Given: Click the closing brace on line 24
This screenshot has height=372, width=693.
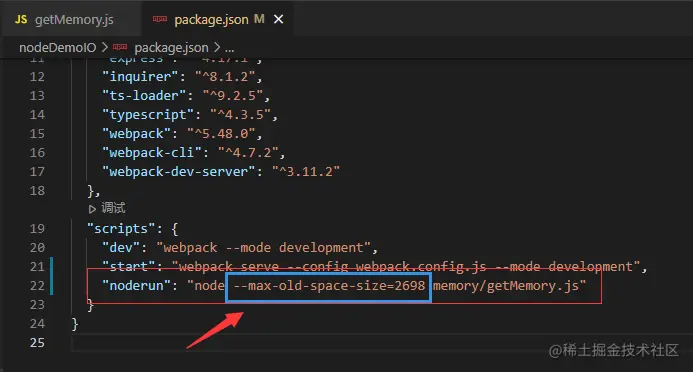Looking at the screenshot, I should (75, 324).
